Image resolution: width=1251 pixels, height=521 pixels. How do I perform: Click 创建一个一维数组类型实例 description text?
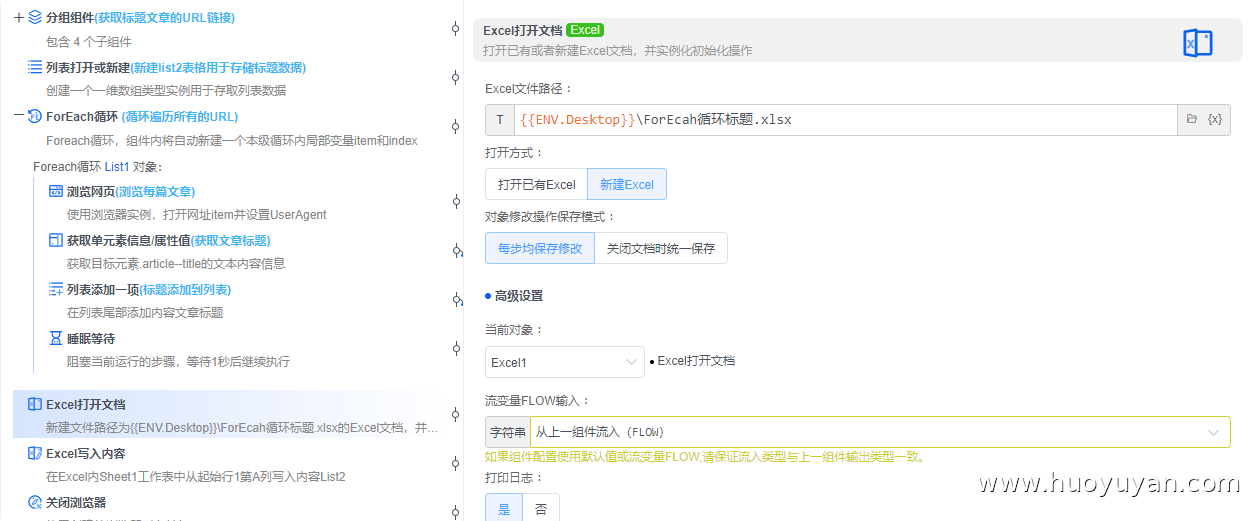point(166,91)
